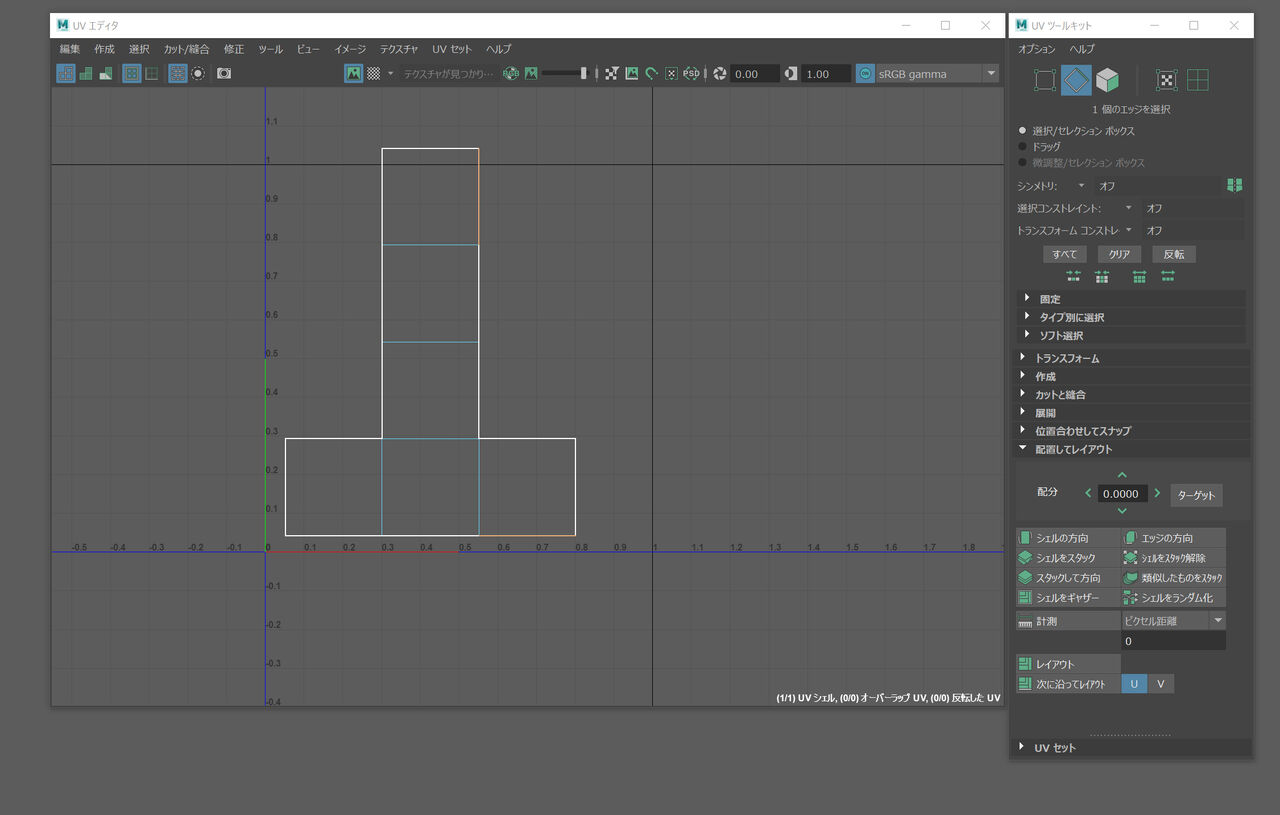Click the symmetry topology icon beside シンメトリ
The width and height of the screenshot is (1280, 815).
[1235, 185]
